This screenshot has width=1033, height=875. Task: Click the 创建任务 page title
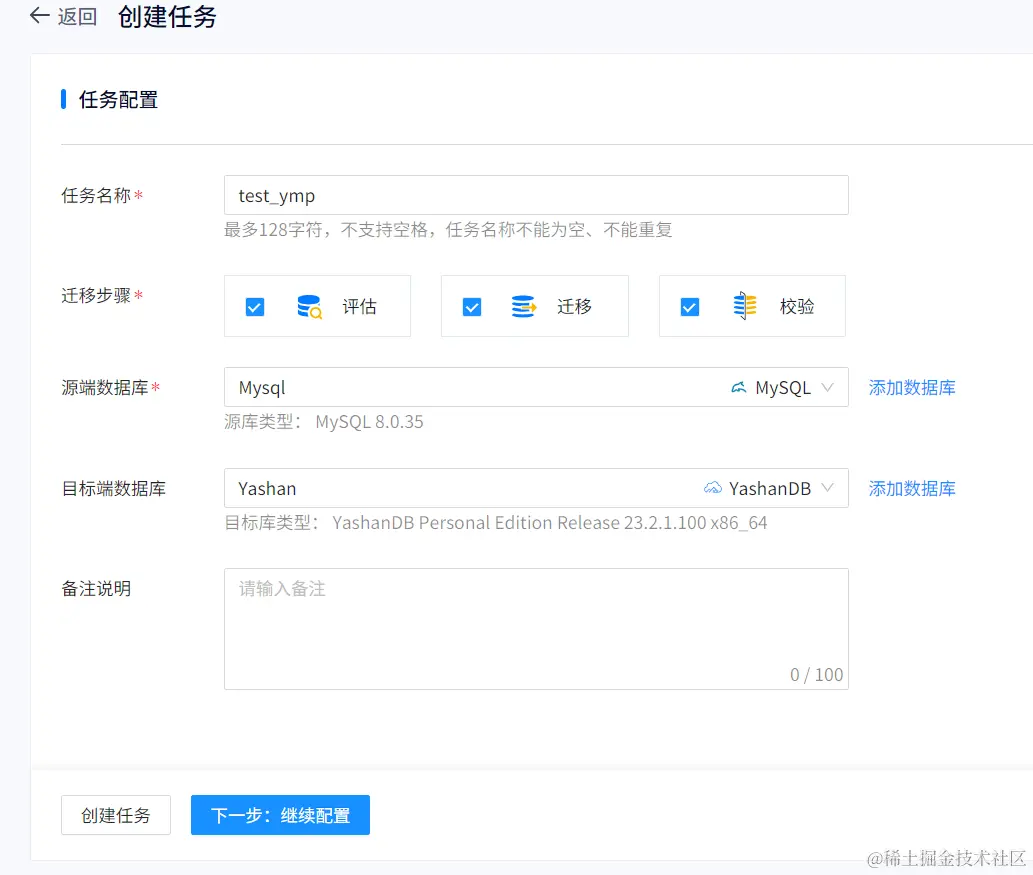pyautogui.click(x=167, y=16)
